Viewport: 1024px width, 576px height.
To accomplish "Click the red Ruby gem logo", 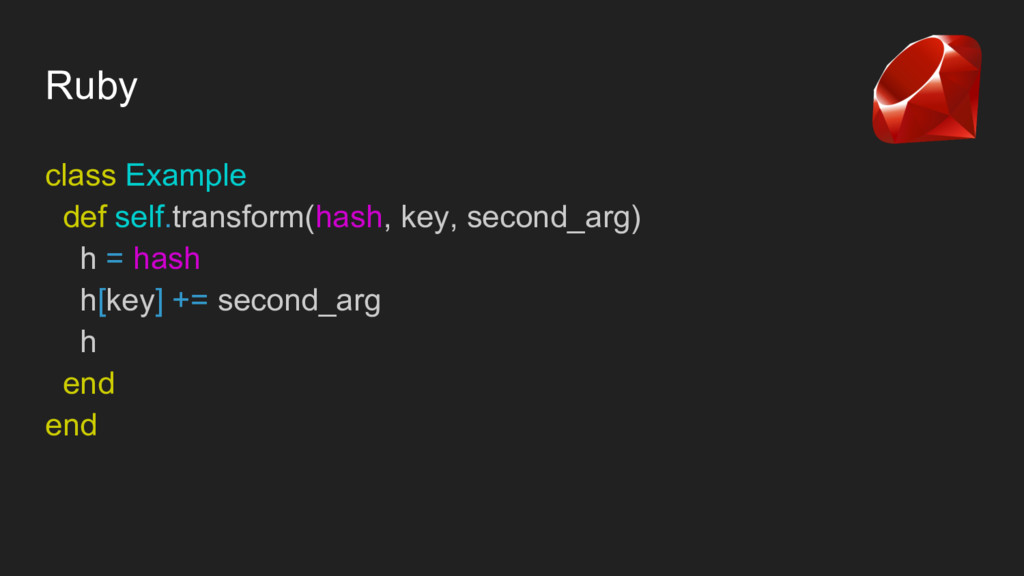I will coord(927,89).
